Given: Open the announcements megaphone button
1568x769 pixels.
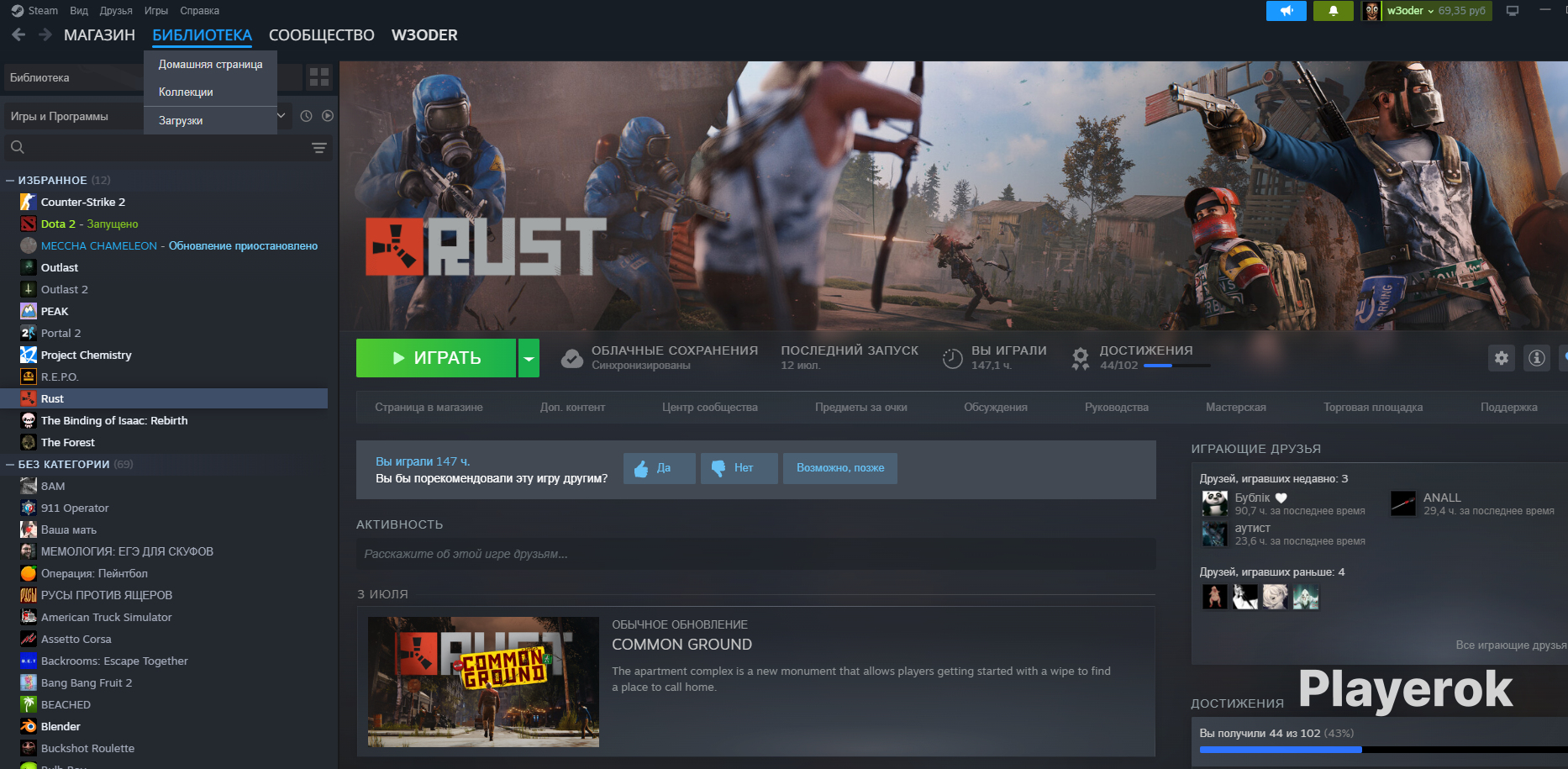Looking at the screenshot, I should pyautogui.click(x=1286, y=11).
